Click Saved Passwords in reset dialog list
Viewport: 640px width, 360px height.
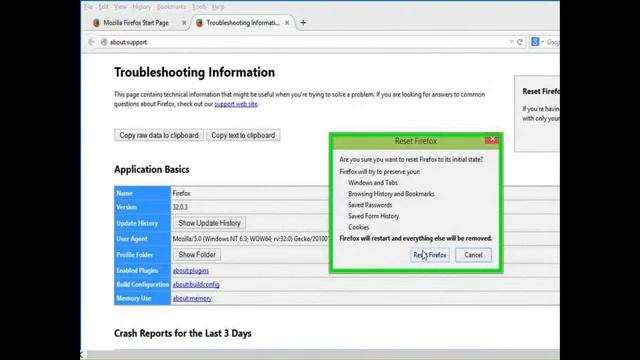pyautogui.click(x=370, y=205)
